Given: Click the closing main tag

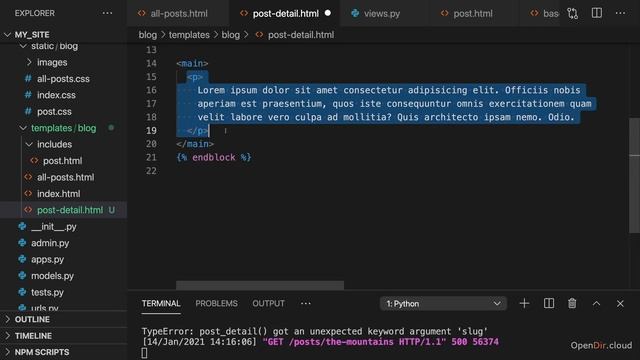Looking at the screenshot, I should tap(195, 144).
